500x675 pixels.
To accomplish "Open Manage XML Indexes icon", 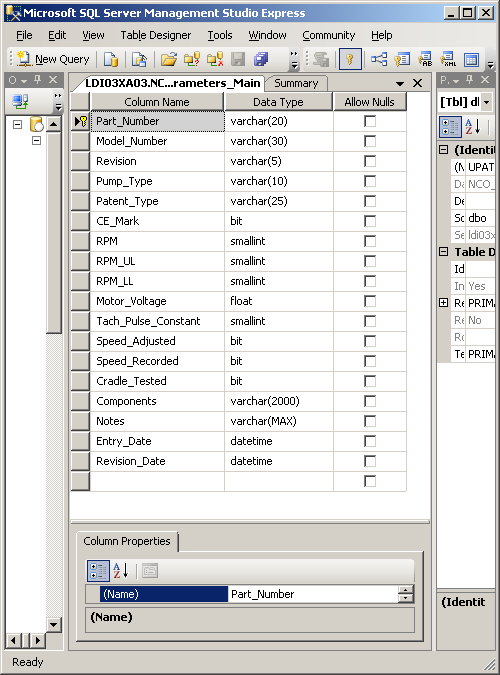I will 448,59.
